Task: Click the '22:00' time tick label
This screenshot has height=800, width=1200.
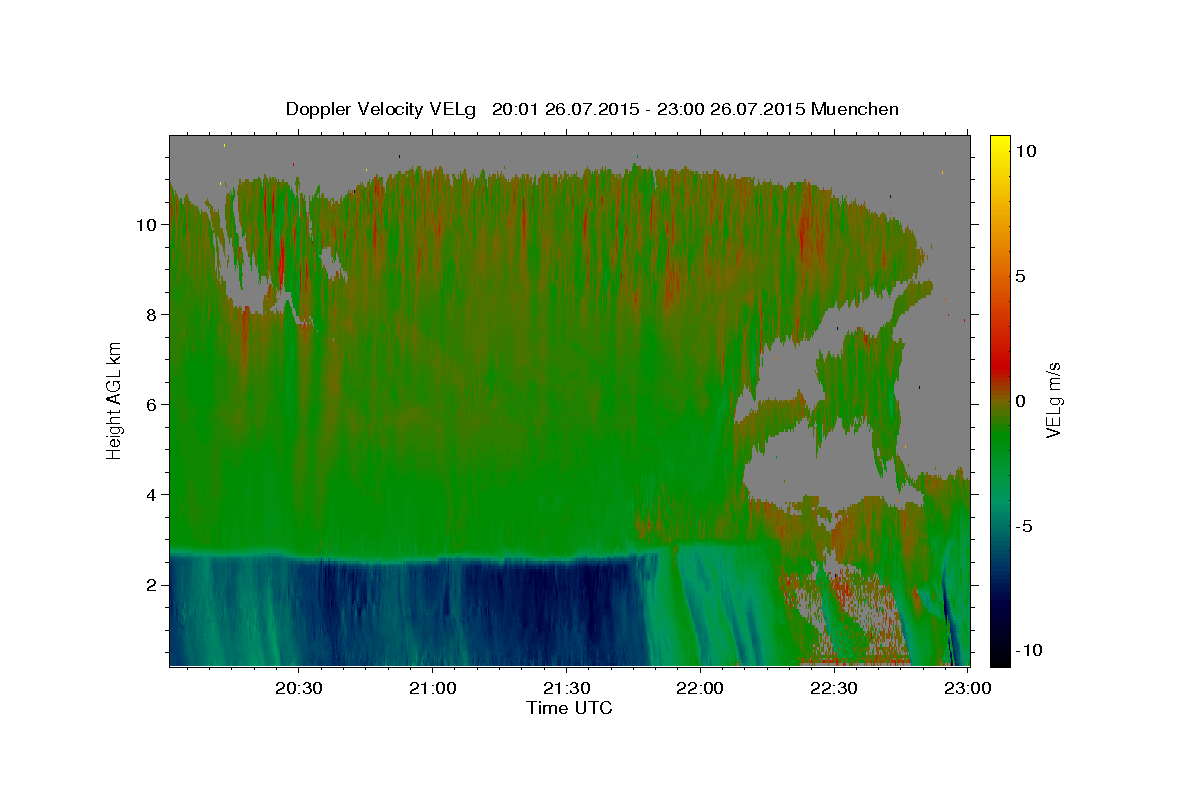Action: point(700,688)
